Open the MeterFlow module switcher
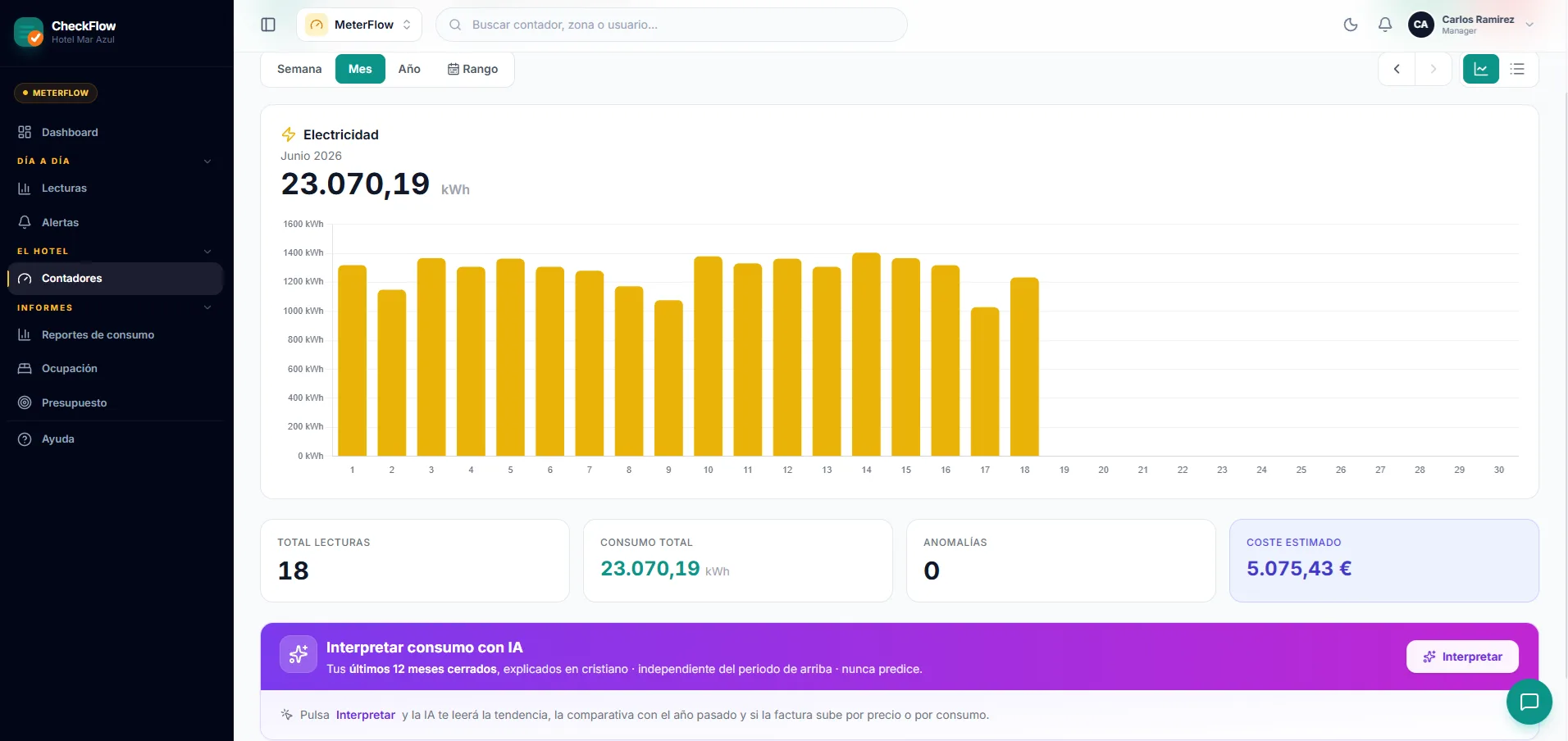Viewport: 1568px width, 741px height. point(359,25)
